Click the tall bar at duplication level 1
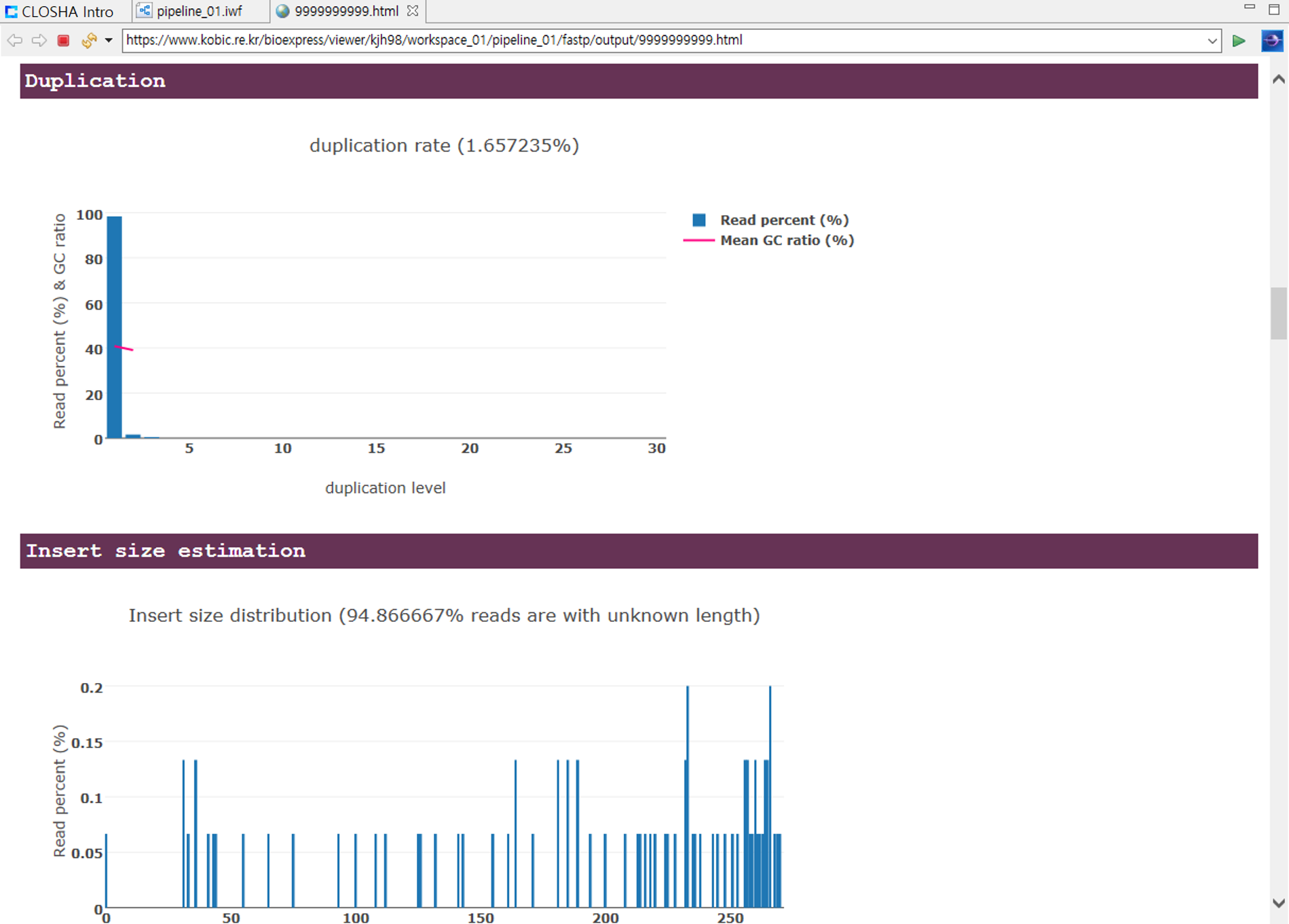Image resolution: width=1289 pixels, height=924 pixels. tap(115, 327)
